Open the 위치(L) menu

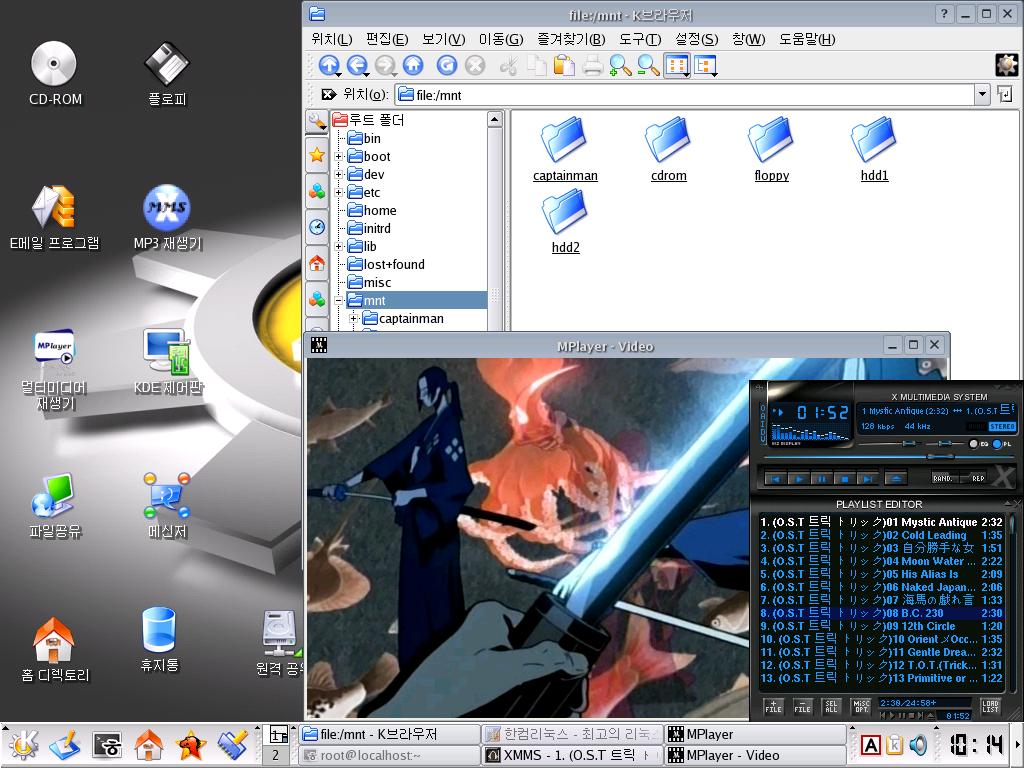332,39
